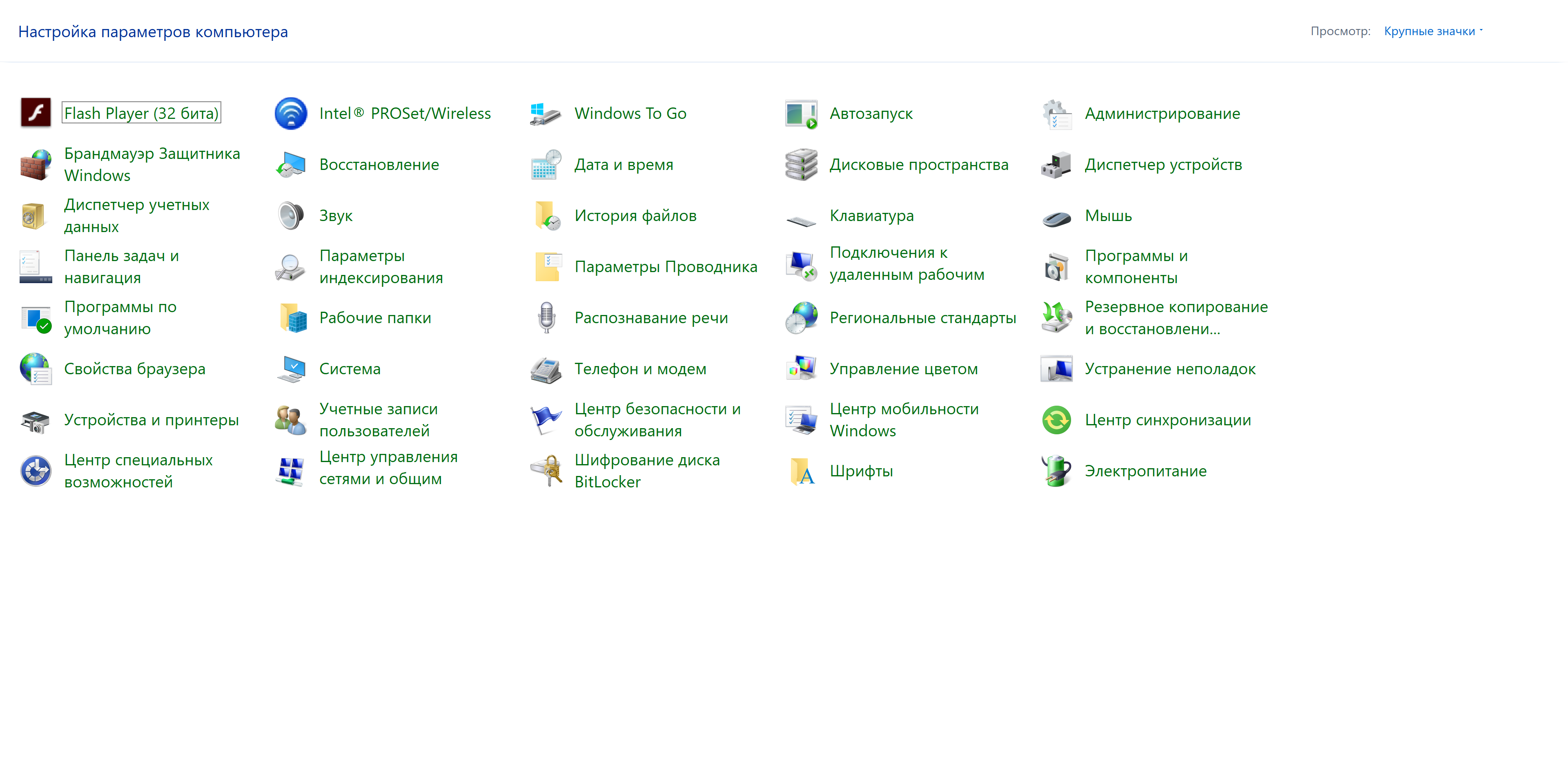Image resolution: width=1568 pixels, height=784 pixels.
Task: Open the Диспетчер устройств icon
Action: pyautogui.click(x=1056, y=165)
